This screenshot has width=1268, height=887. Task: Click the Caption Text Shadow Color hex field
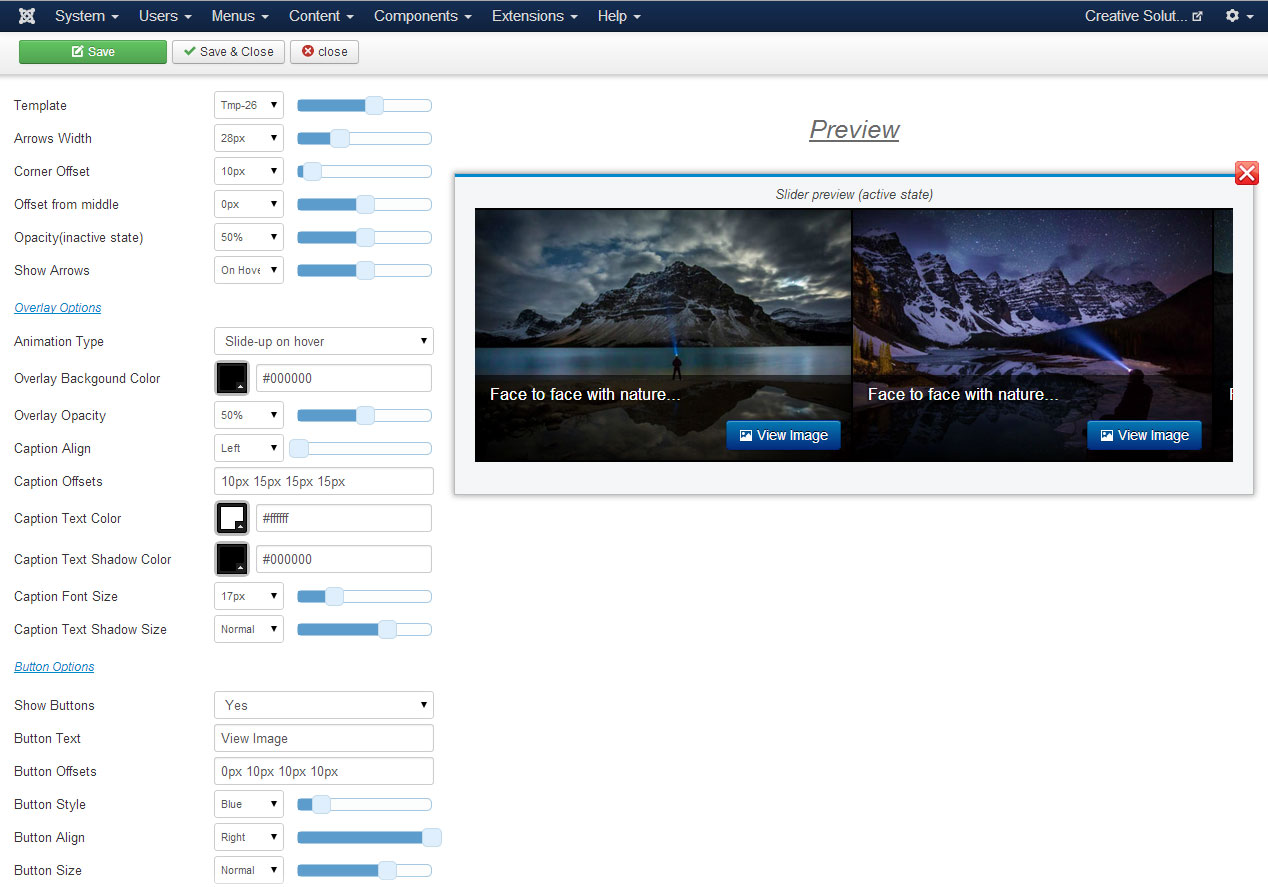tap(344, 559)
